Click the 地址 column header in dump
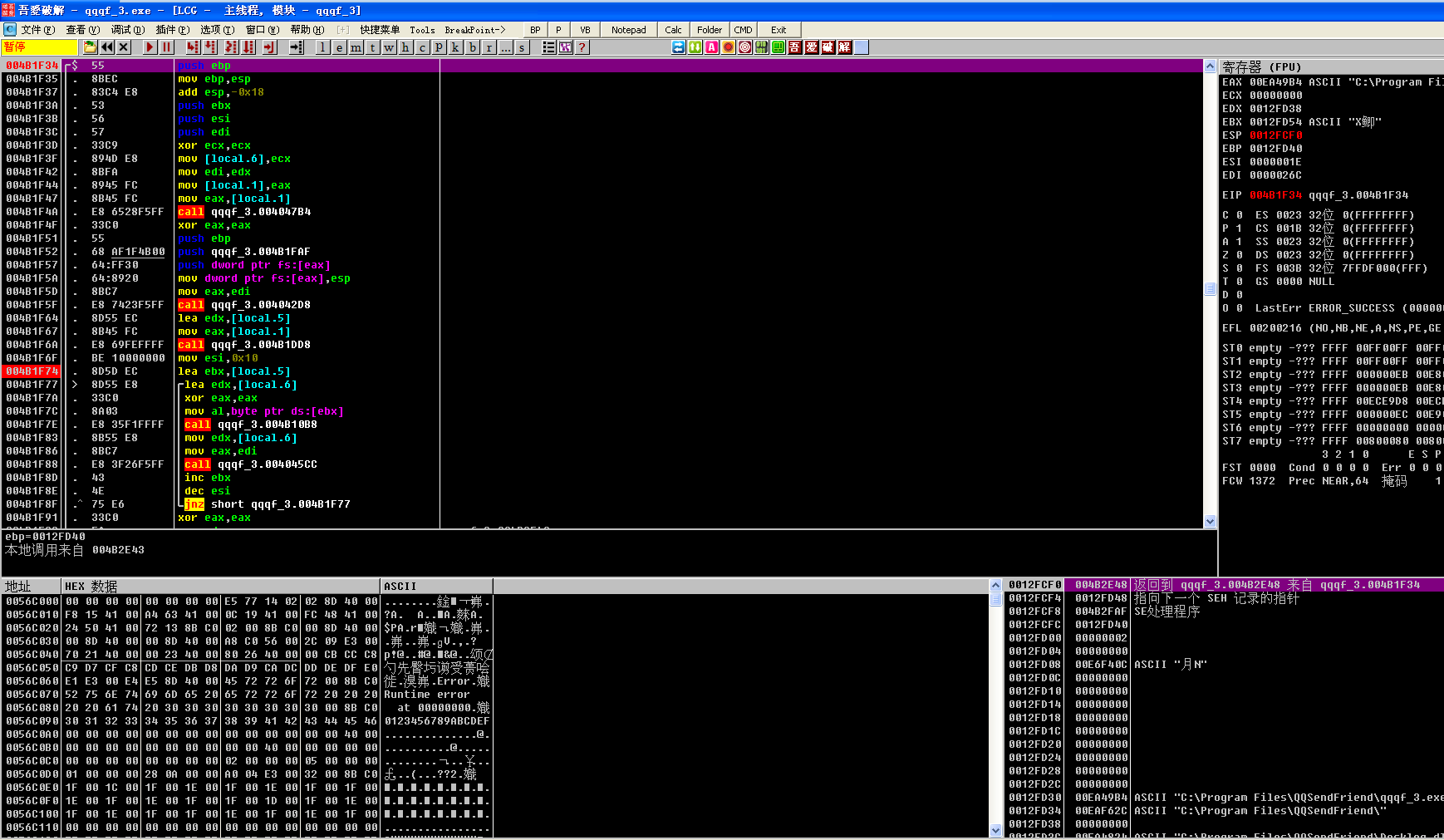Screen dimensions: 1444x840 point(32,586)
